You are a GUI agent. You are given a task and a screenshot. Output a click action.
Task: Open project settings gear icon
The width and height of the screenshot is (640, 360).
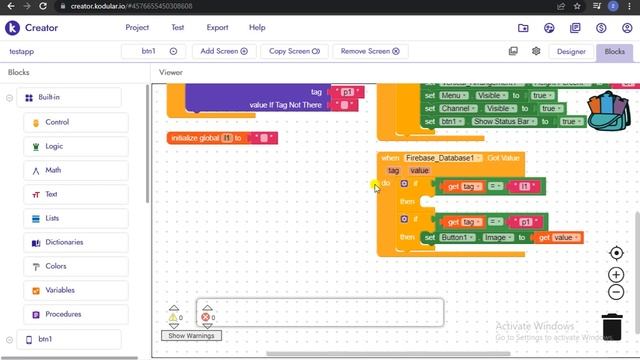tap(536, 51)
